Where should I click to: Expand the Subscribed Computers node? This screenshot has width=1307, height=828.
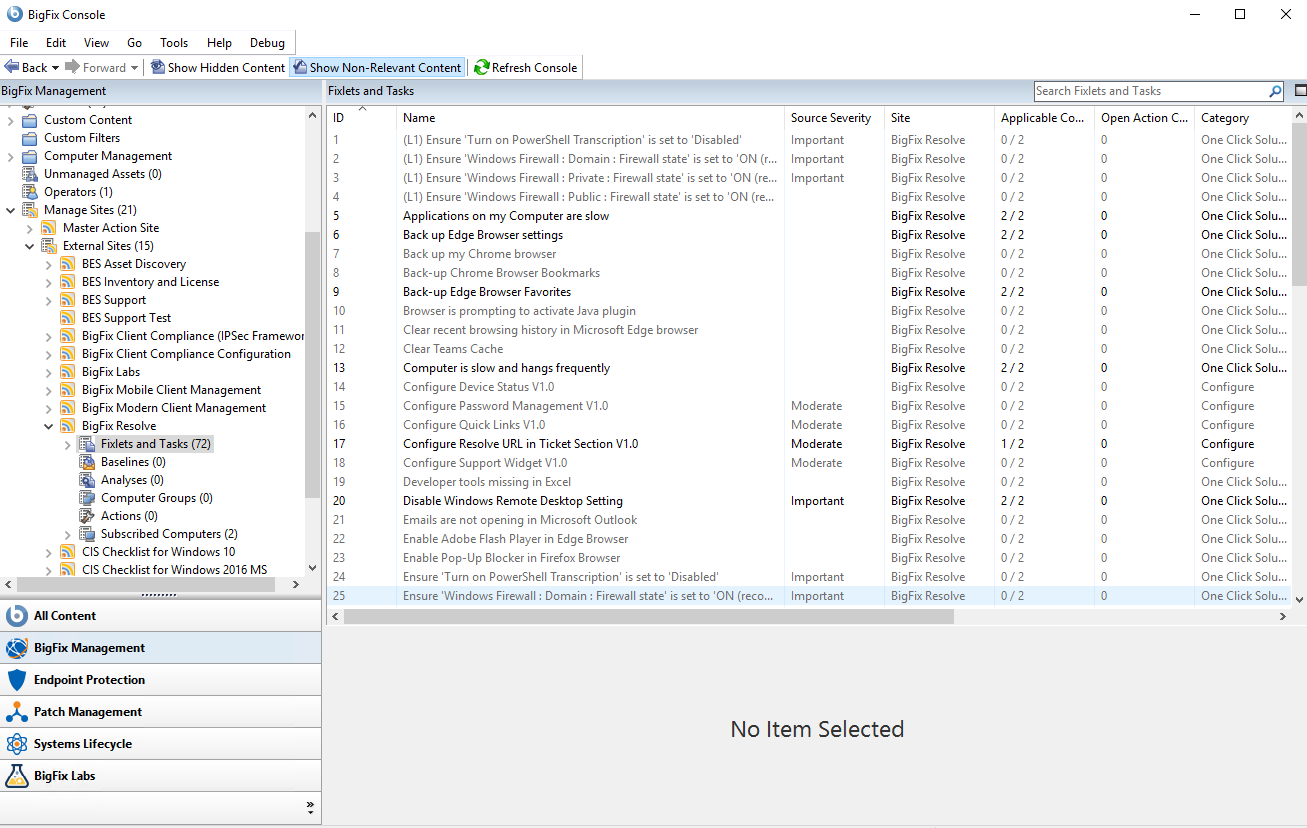[68, 534]
